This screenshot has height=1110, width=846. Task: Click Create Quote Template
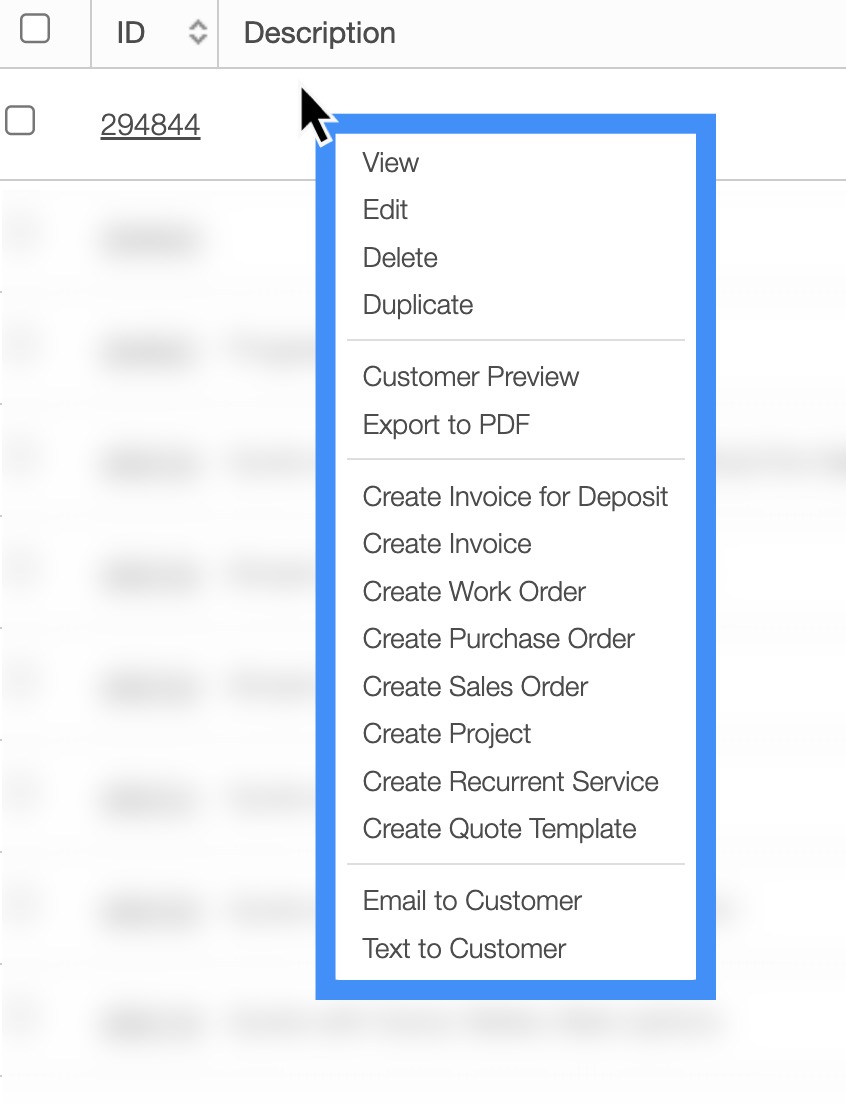499,829
